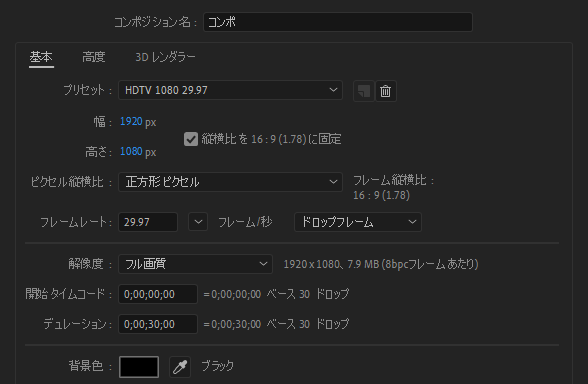
Task: Click the 1920 x 1080, 7.9 MB text
Action: tap(381, 264)
